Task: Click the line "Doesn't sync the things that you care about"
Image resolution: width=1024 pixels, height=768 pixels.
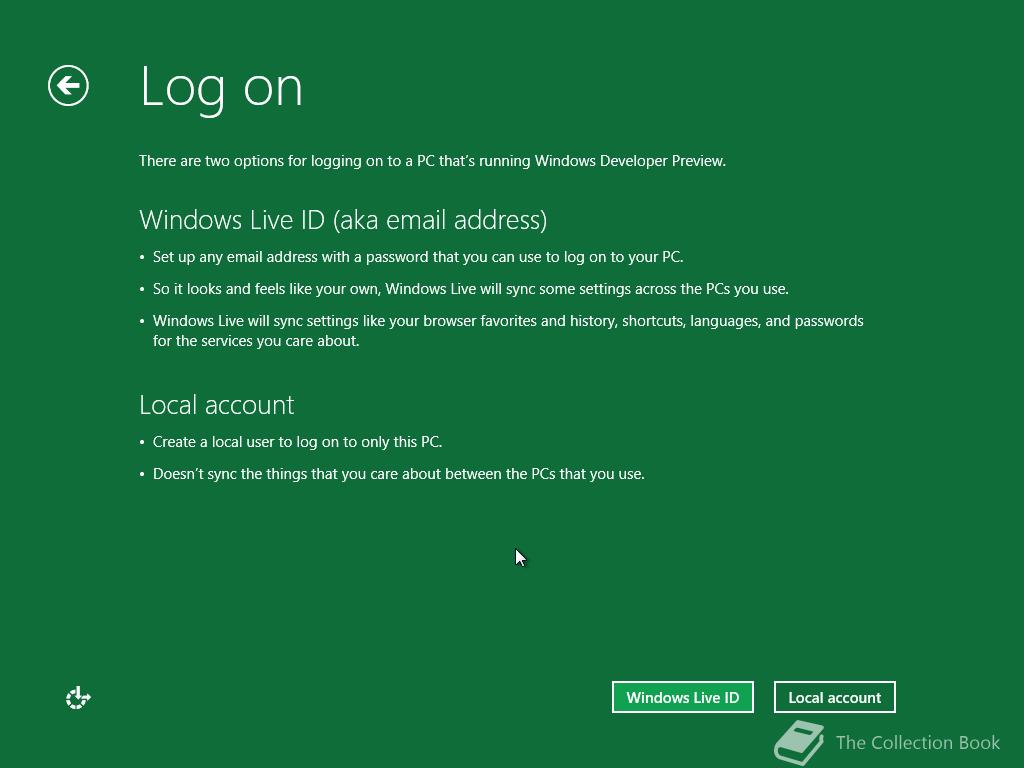Action: click(398, 474)
